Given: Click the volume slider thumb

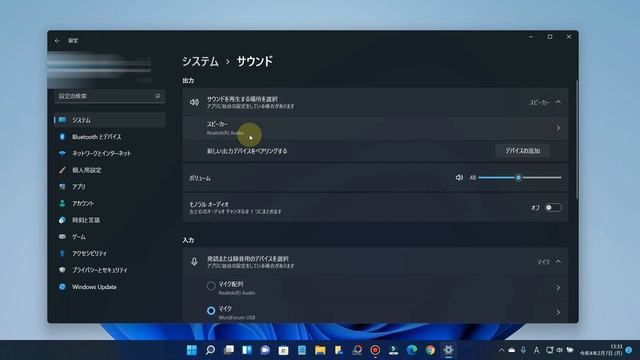Looking at the screenshot, I should [518, 178].
